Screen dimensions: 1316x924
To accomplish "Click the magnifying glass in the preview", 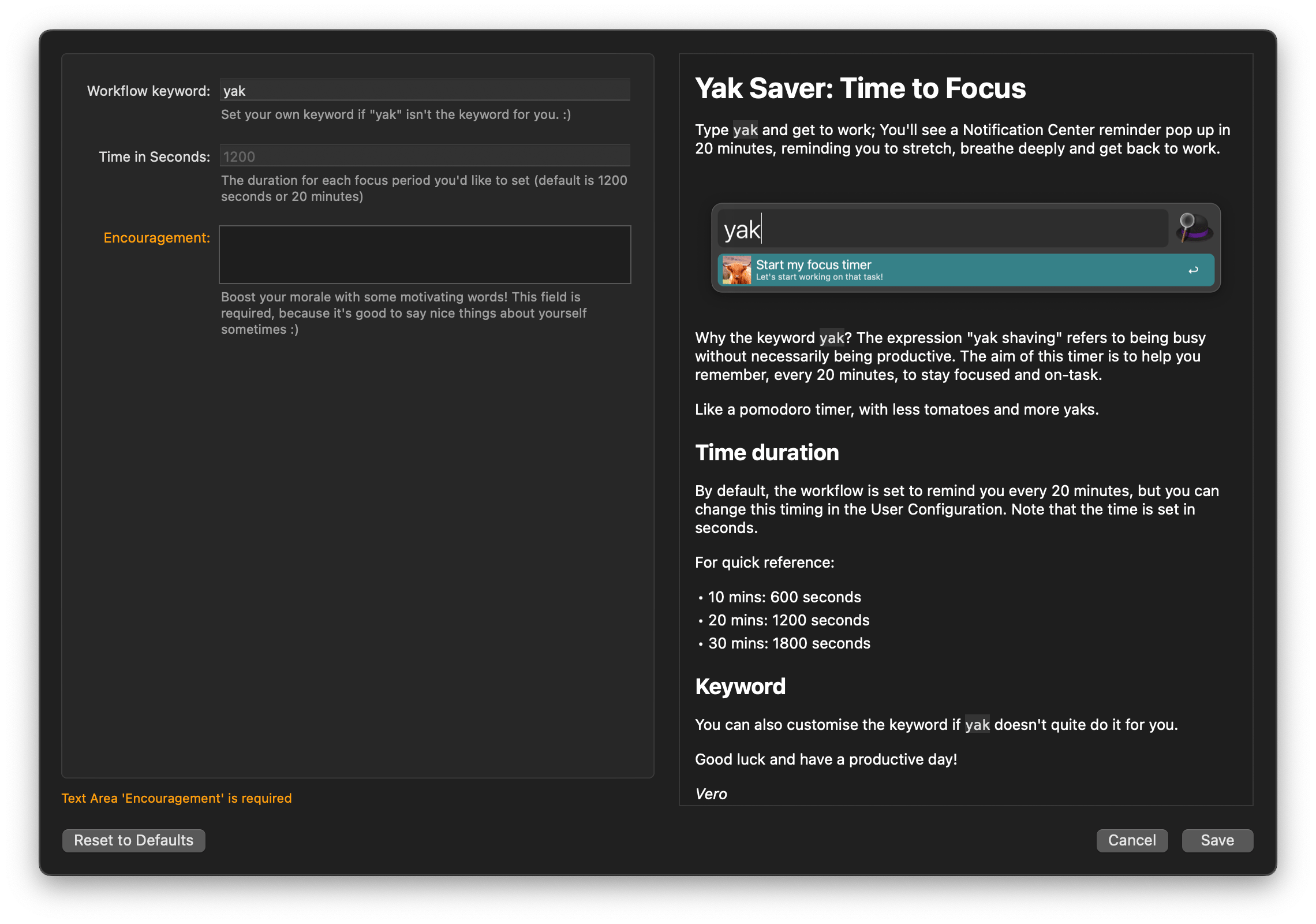I will (x=1187, y=221).
